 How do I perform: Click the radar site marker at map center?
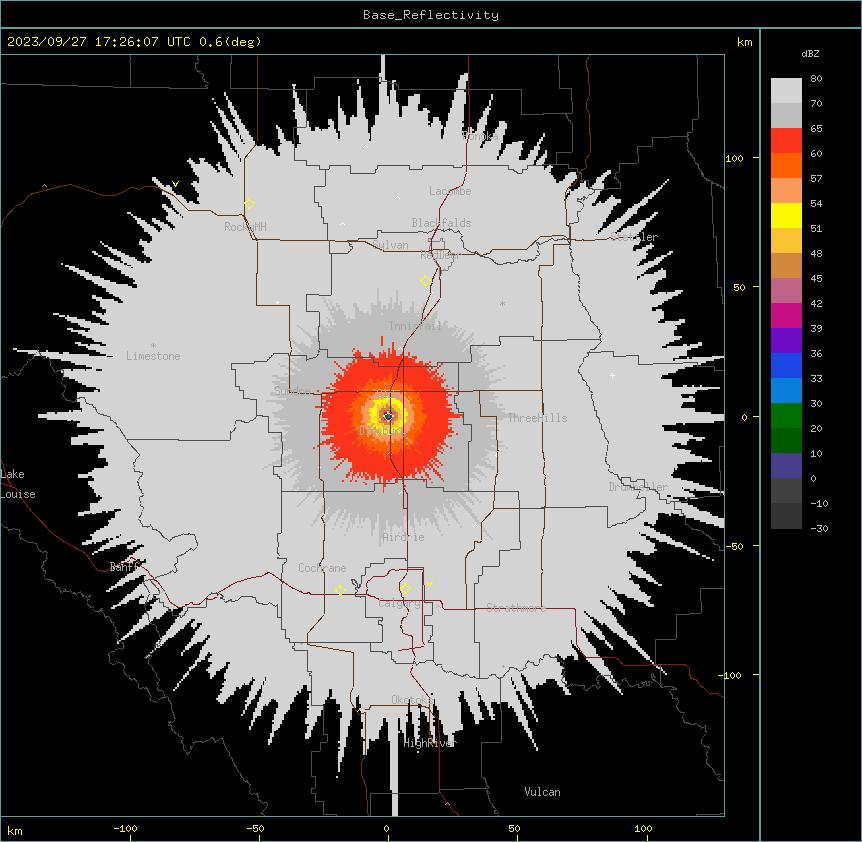tap(388, 416)
